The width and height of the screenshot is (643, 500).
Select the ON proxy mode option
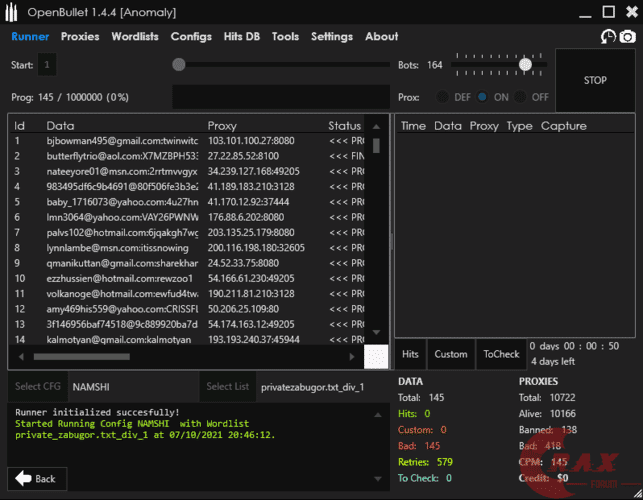coord(482,97)
